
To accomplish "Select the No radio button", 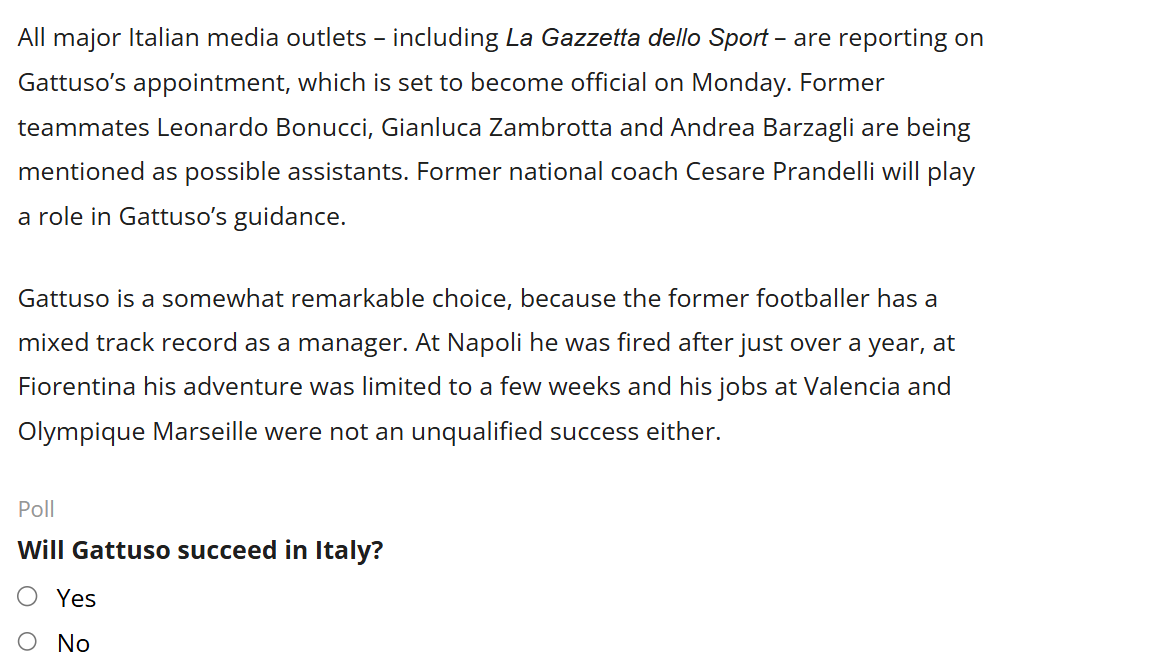I will [x=27, y=642].
